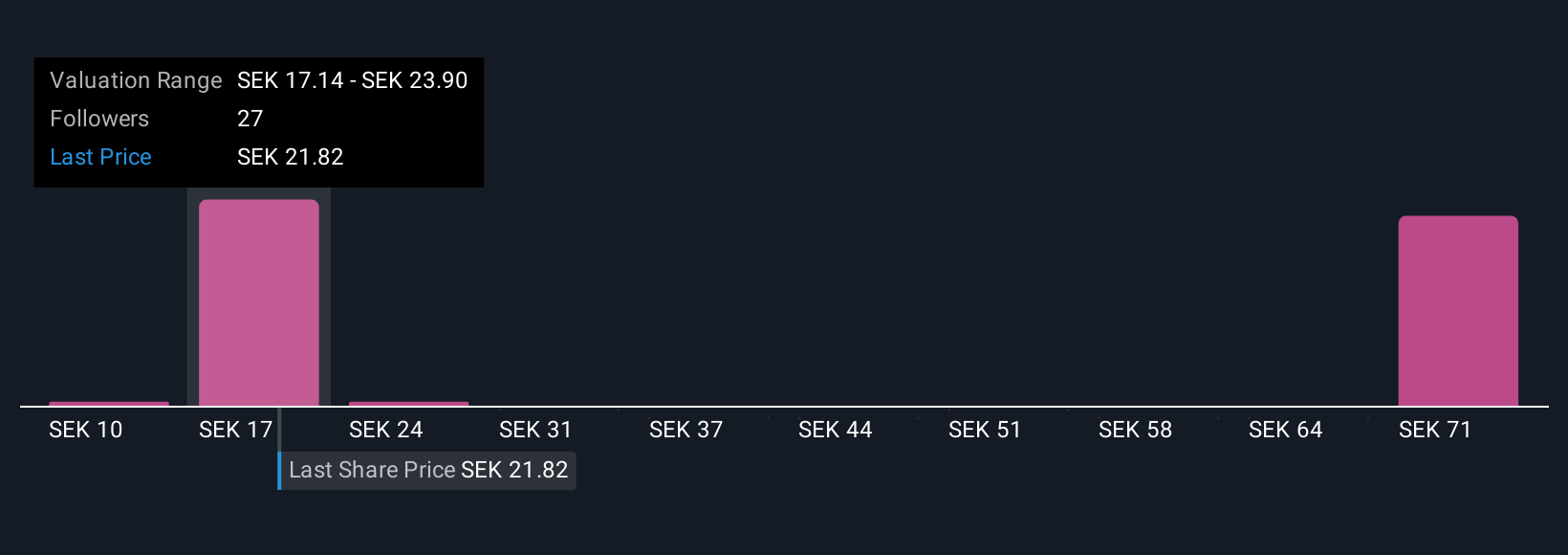Click the Valuation Range label in tooltip
Image resolution: width=1568 pixels, height=555 pixels.
tap(136, 80)
